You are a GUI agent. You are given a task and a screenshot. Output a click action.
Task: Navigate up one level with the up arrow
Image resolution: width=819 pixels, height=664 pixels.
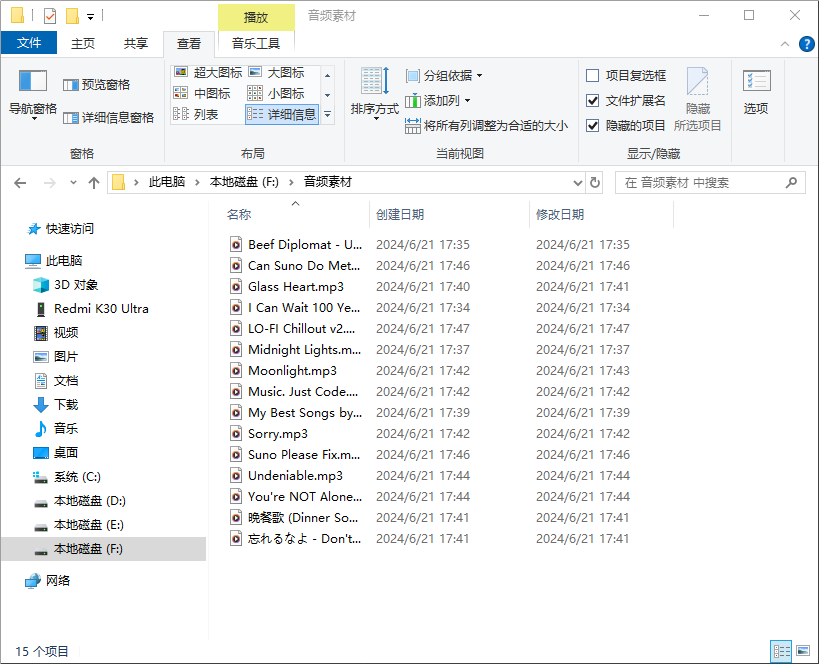coord(94,182)
